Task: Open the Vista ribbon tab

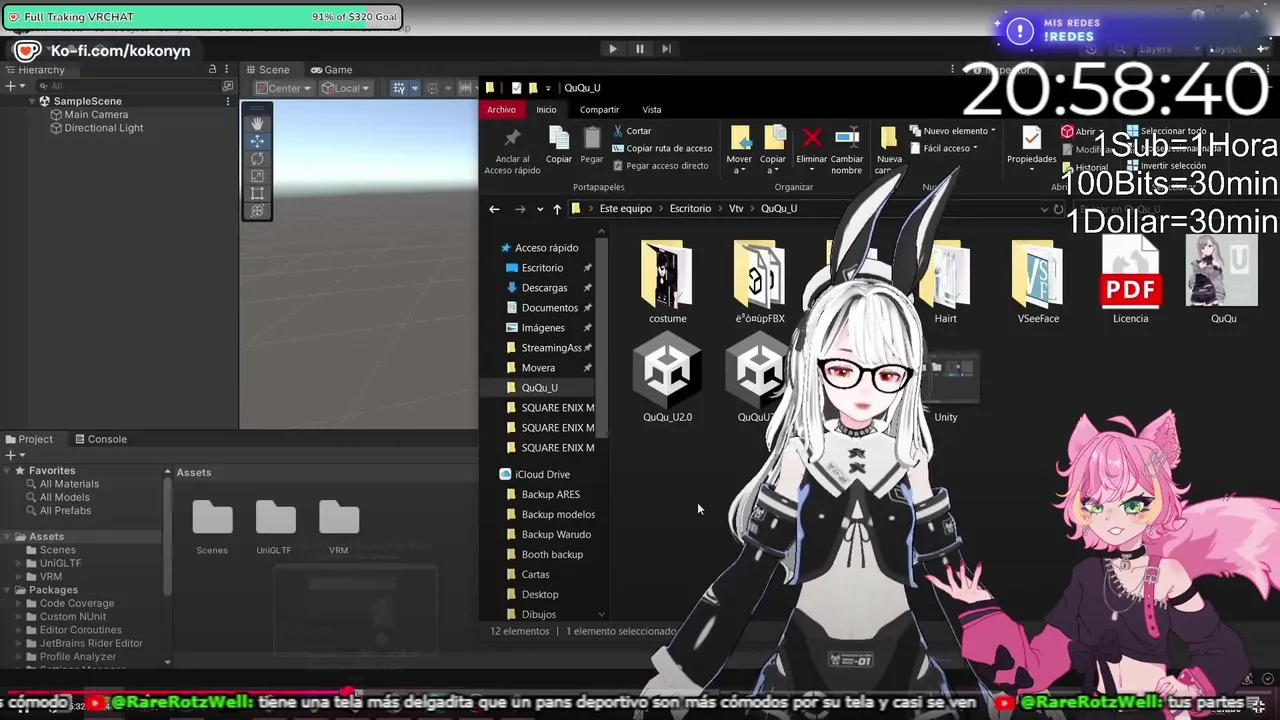Action: pos(651,110)
